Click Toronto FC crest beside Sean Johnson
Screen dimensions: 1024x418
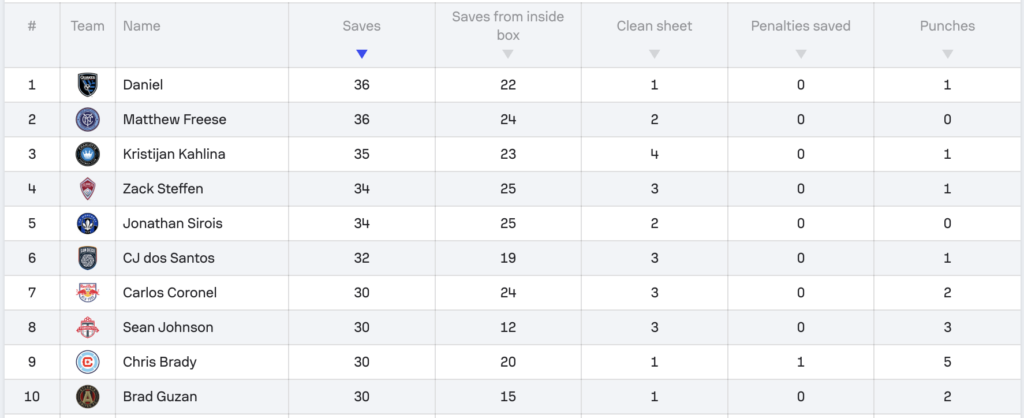point(88,327)
